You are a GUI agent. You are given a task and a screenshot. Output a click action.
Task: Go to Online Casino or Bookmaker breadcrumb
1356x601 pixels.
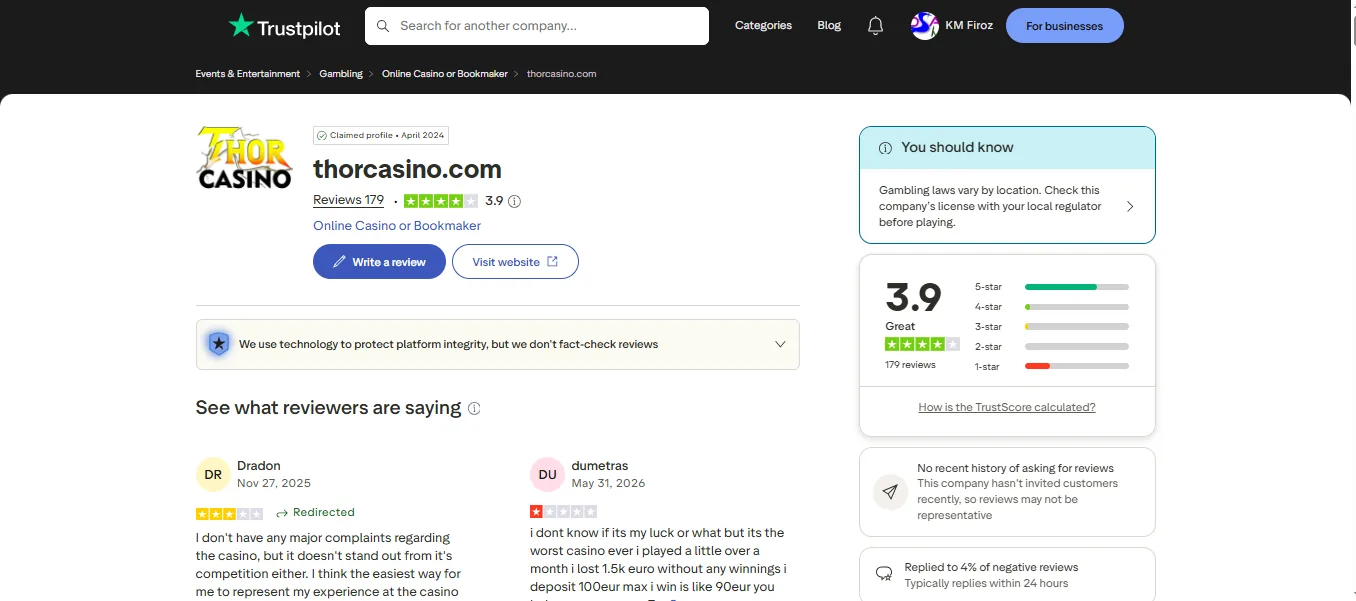[x=445, y=74]
